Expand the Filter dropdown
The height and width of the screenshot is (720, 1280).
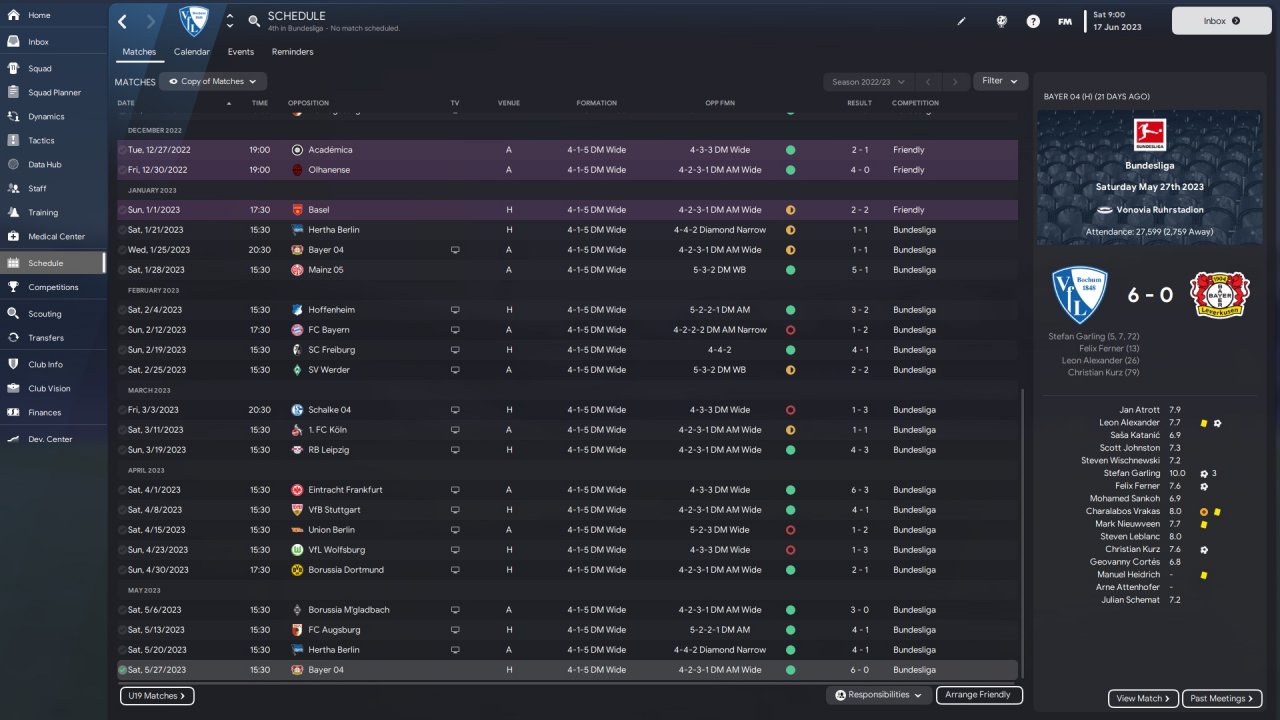1000,81
